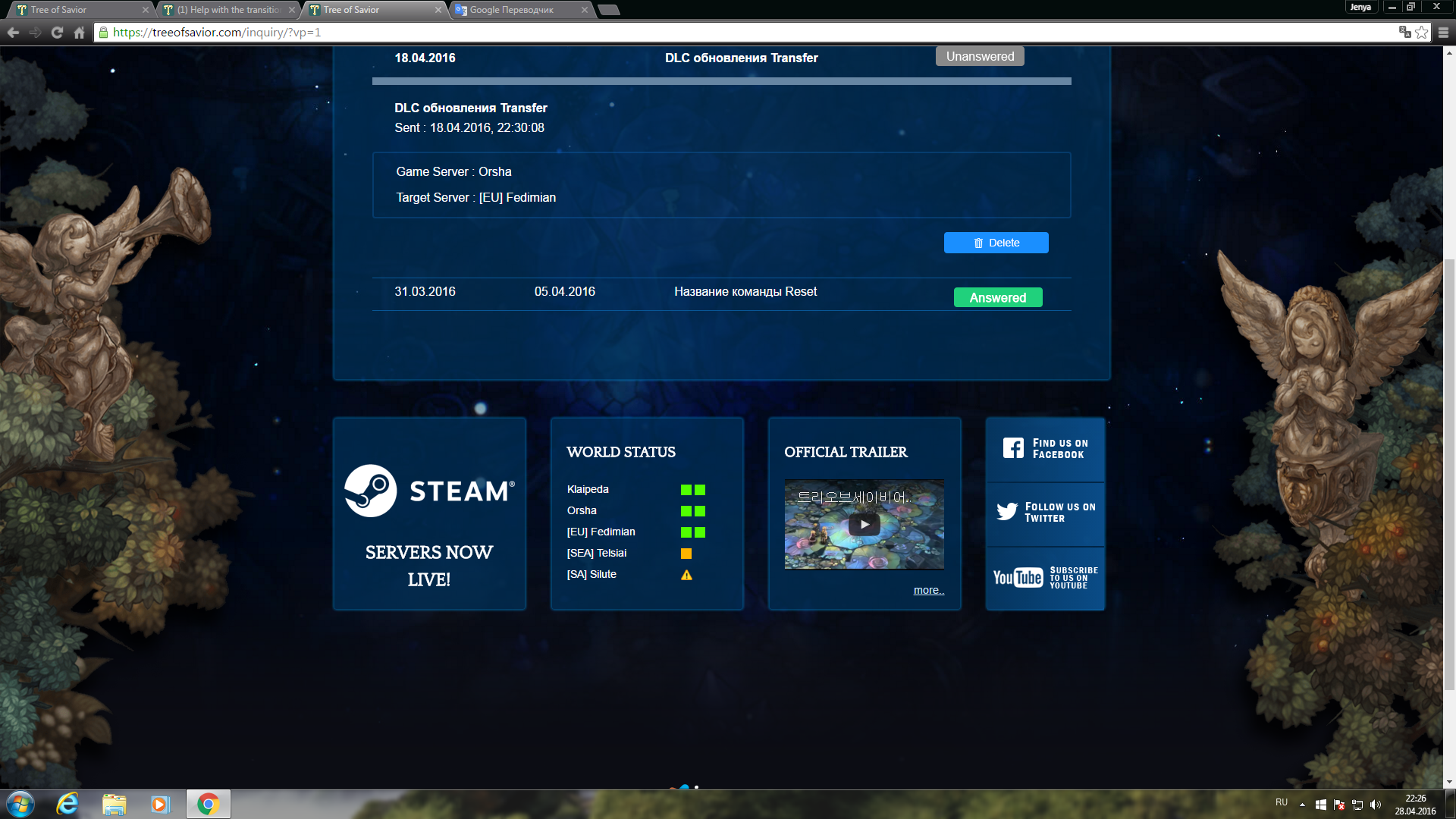Expand the 31.03.2016 Reset inquiry row
Image resolution: width=1456 pixels, height=819 pixels.
click(x=745, y=292)
